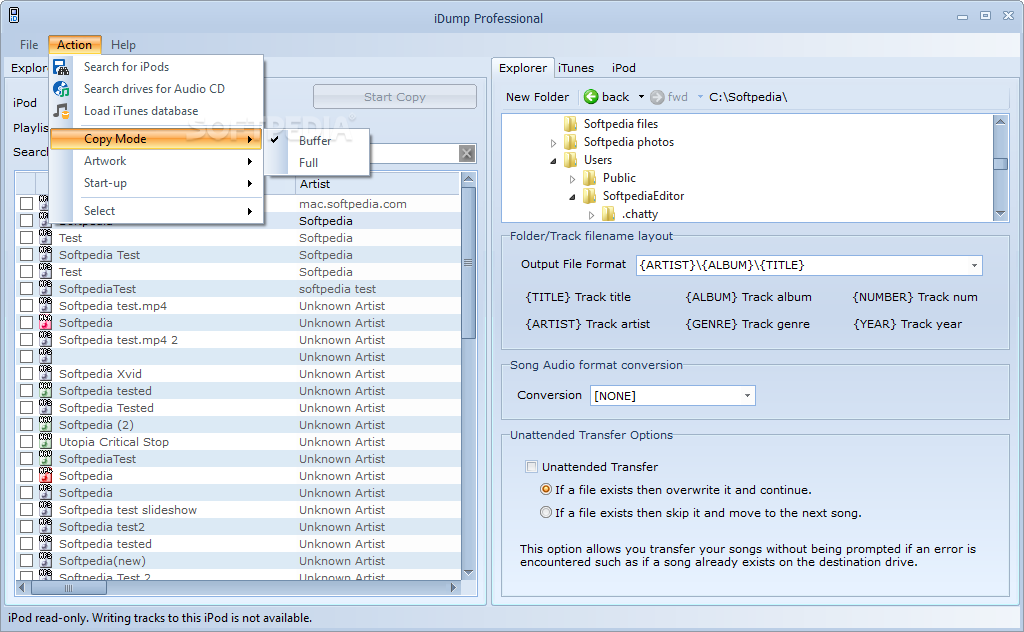1024x632 pixels.
Task: Click the track icon beside Softpedia Tested
Action: (45, 407)
